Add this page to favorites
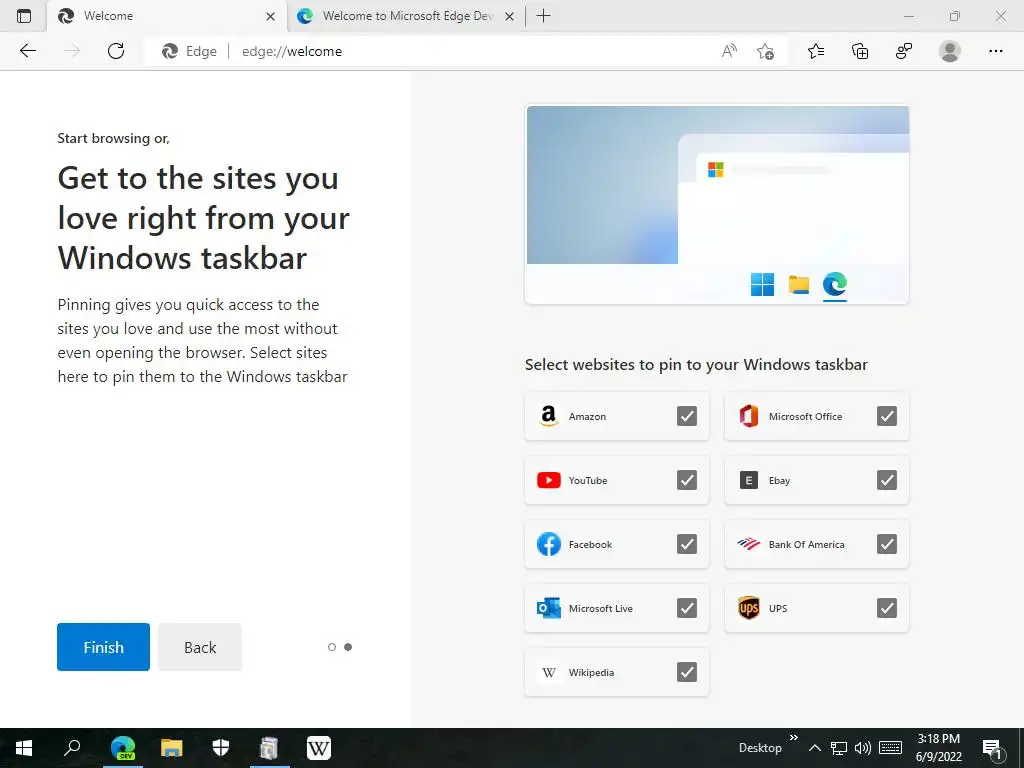The width and height of the screenshot is (1024, 768). click(765, 51)
